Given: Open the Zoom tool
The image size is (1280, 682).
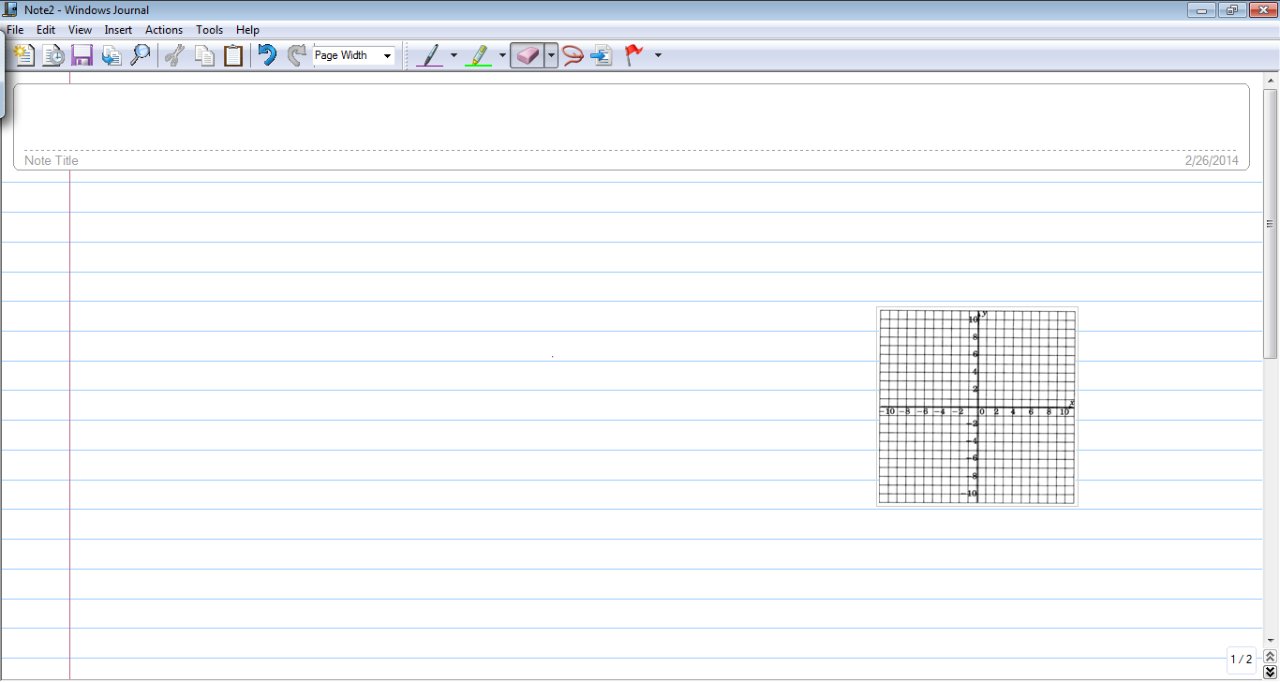Looking at the screenshot, I should (x=140, y=55).
